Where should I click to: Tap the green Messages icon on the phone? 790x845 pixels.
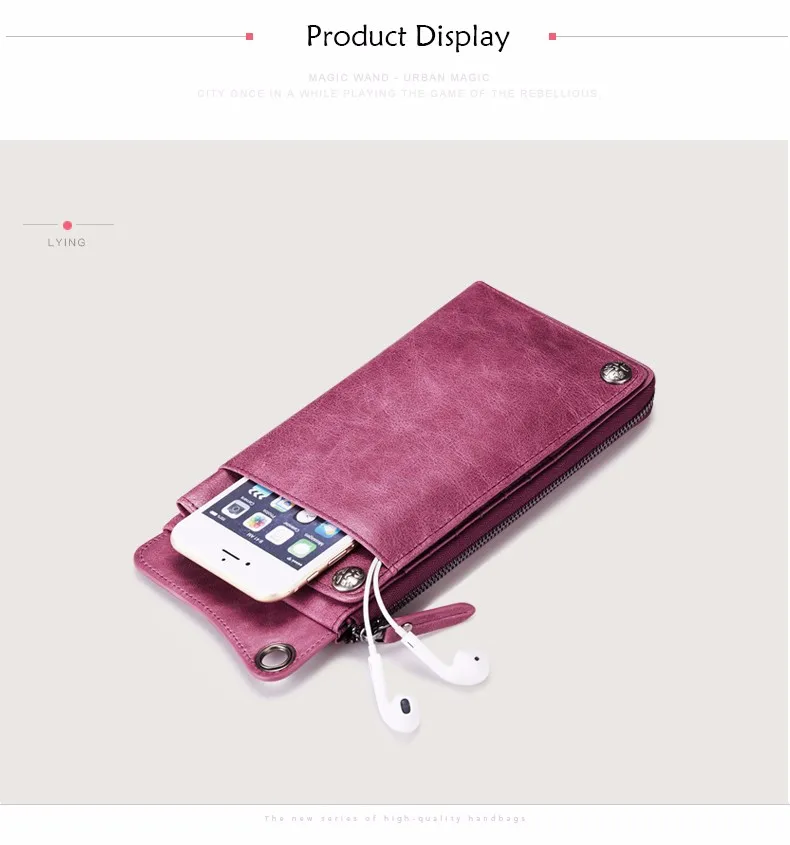point(302,548)
